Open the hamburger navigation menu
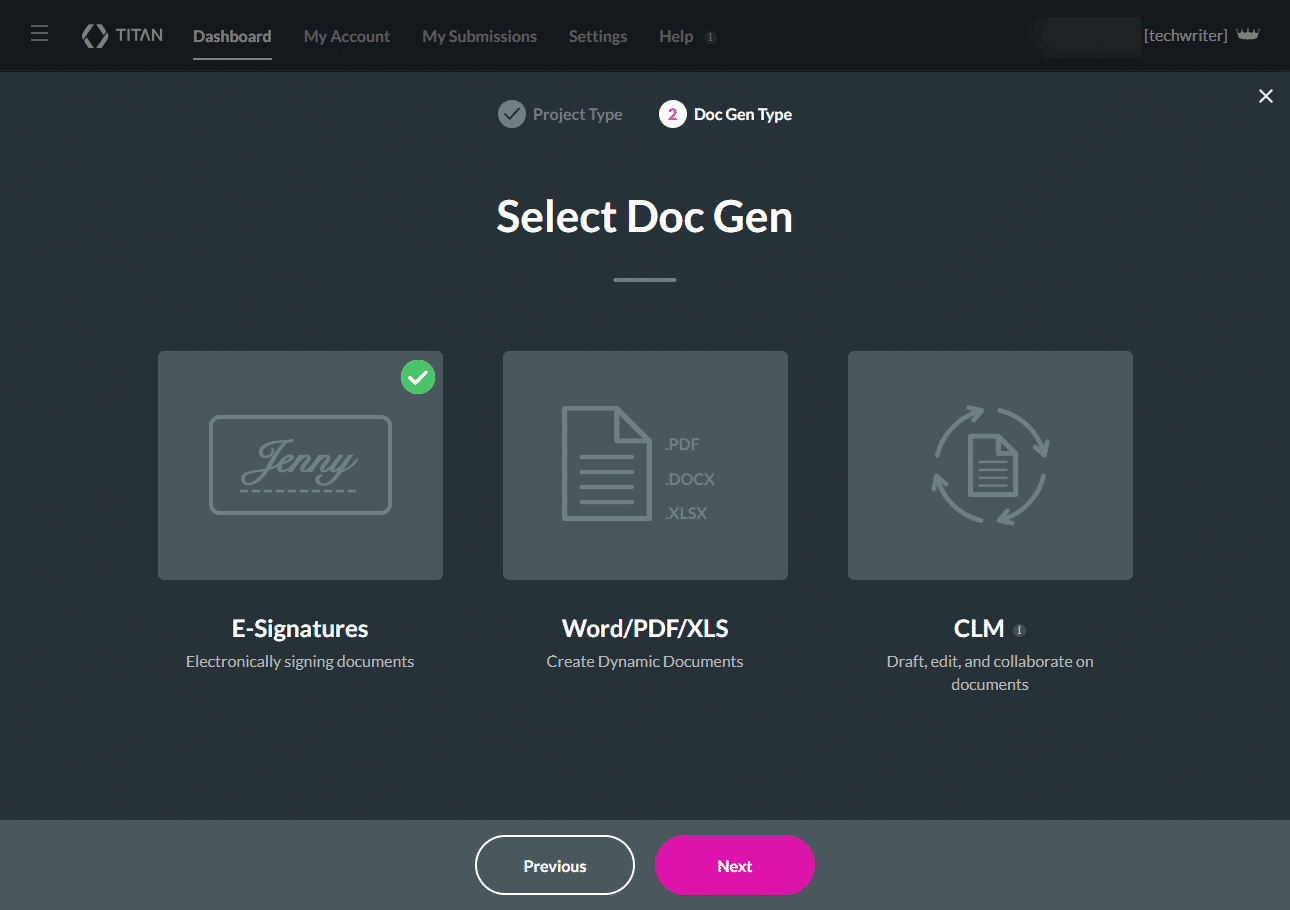Screen dimensions: 1290x910 point(39,33)
